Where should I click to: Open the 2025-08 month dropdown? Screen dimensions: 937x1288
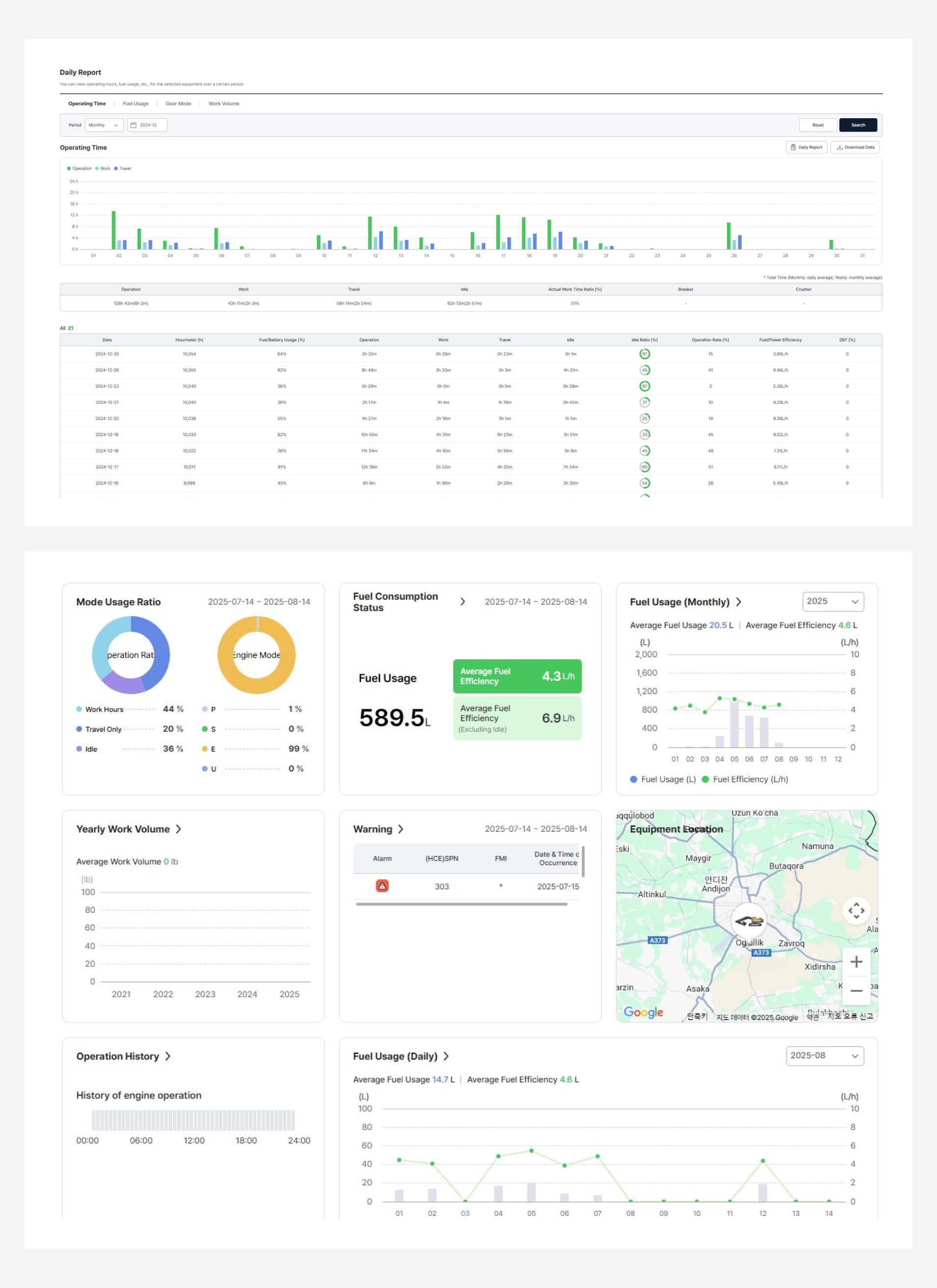pos(824,1056)
